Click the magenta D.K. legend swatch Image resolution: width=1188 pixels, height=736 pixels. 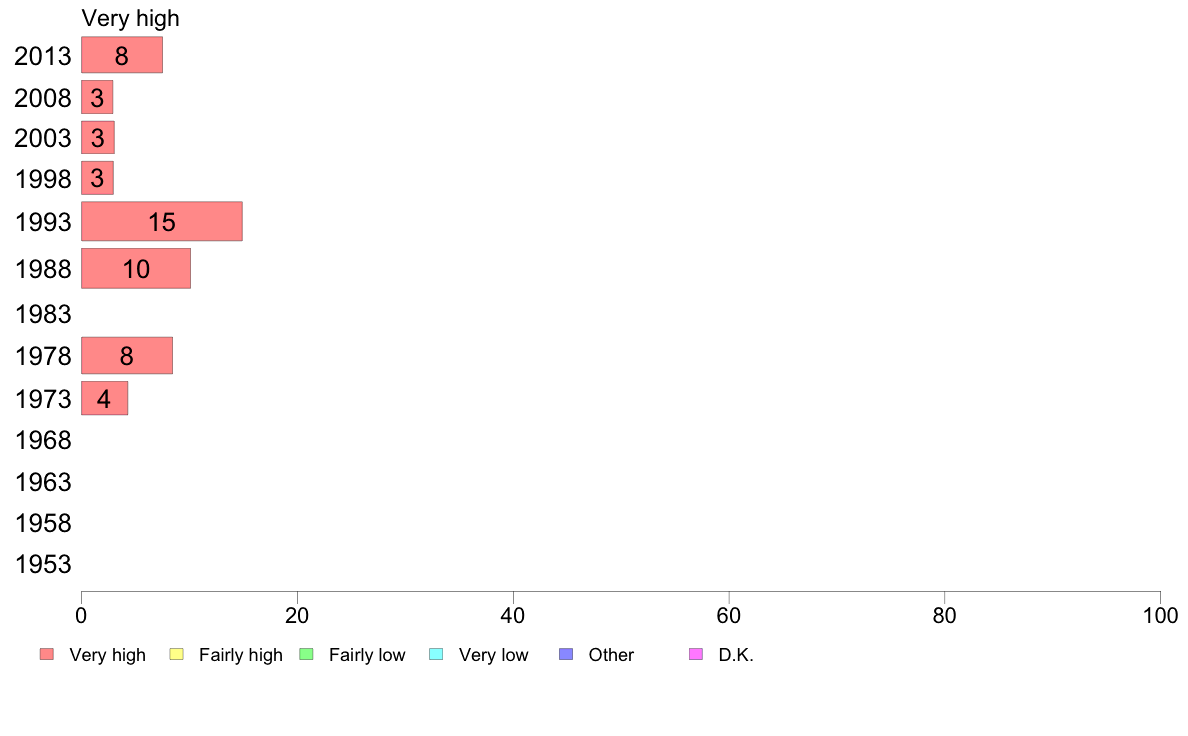click(x=696, y=654)
